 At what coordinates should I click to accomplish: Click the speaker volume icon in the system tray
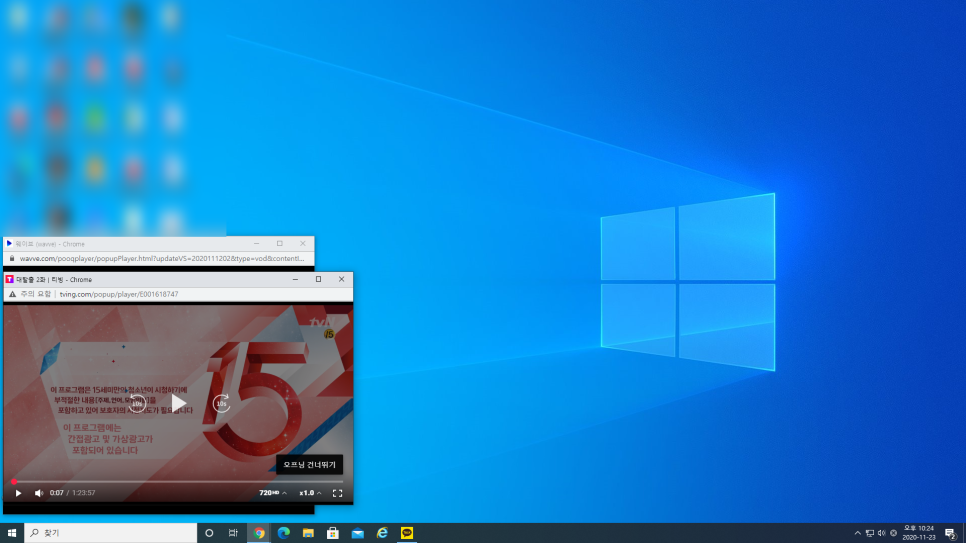(882, 533)
